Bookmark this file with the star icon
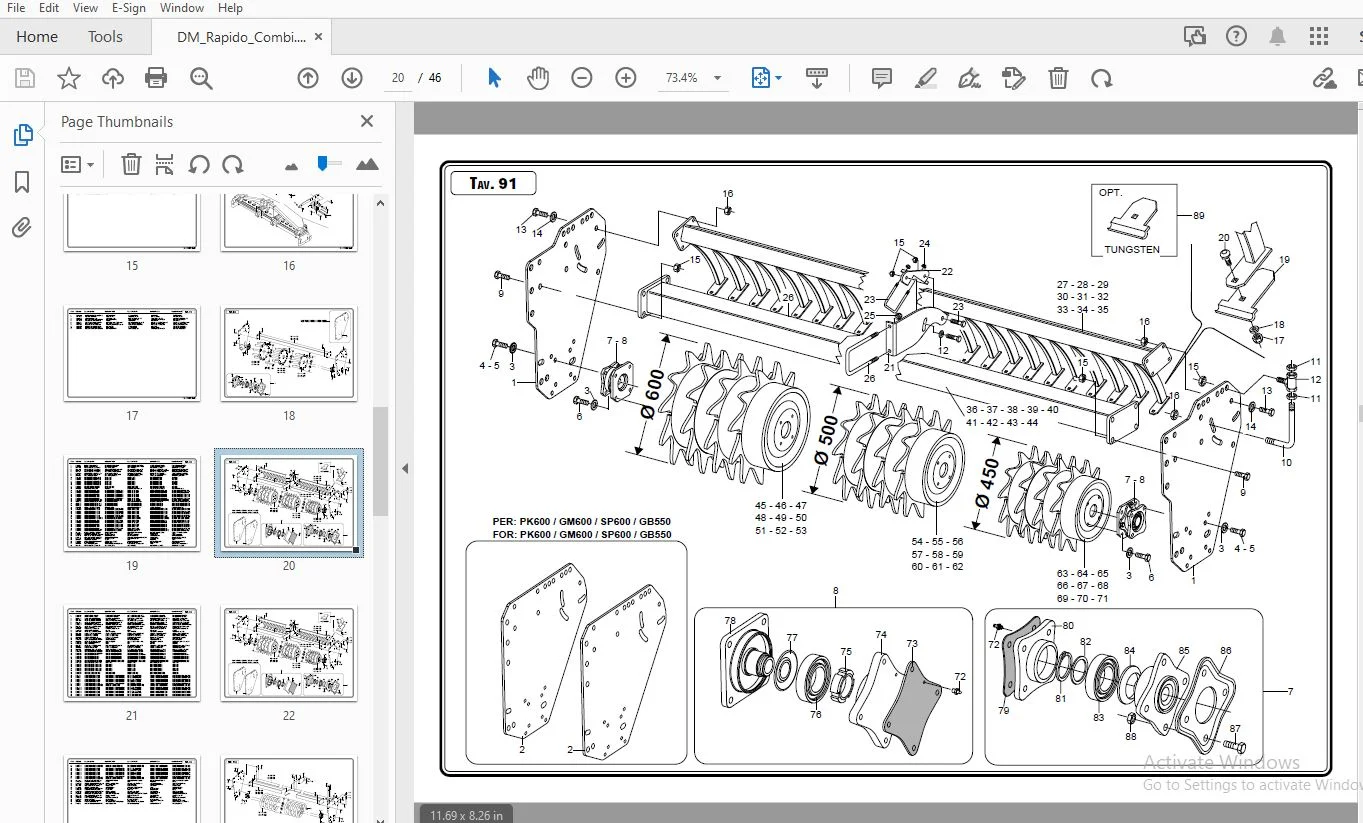 point(69,78)
